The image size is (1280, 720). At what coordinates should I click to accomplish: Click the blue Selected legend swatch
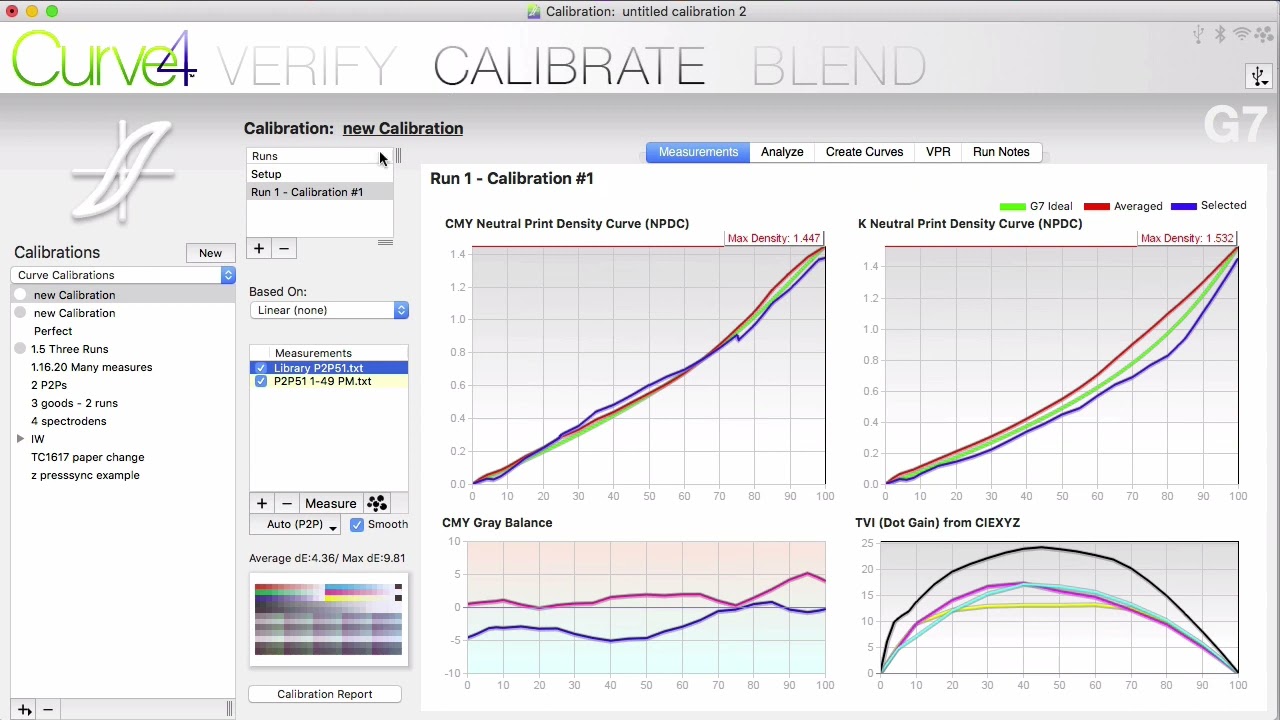[1184, 206]
